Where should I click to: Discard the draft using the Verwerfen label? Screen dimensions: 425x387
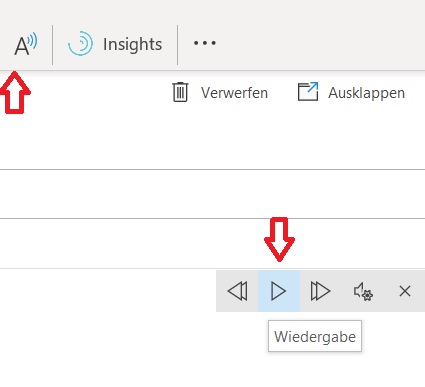click(234, 93)
